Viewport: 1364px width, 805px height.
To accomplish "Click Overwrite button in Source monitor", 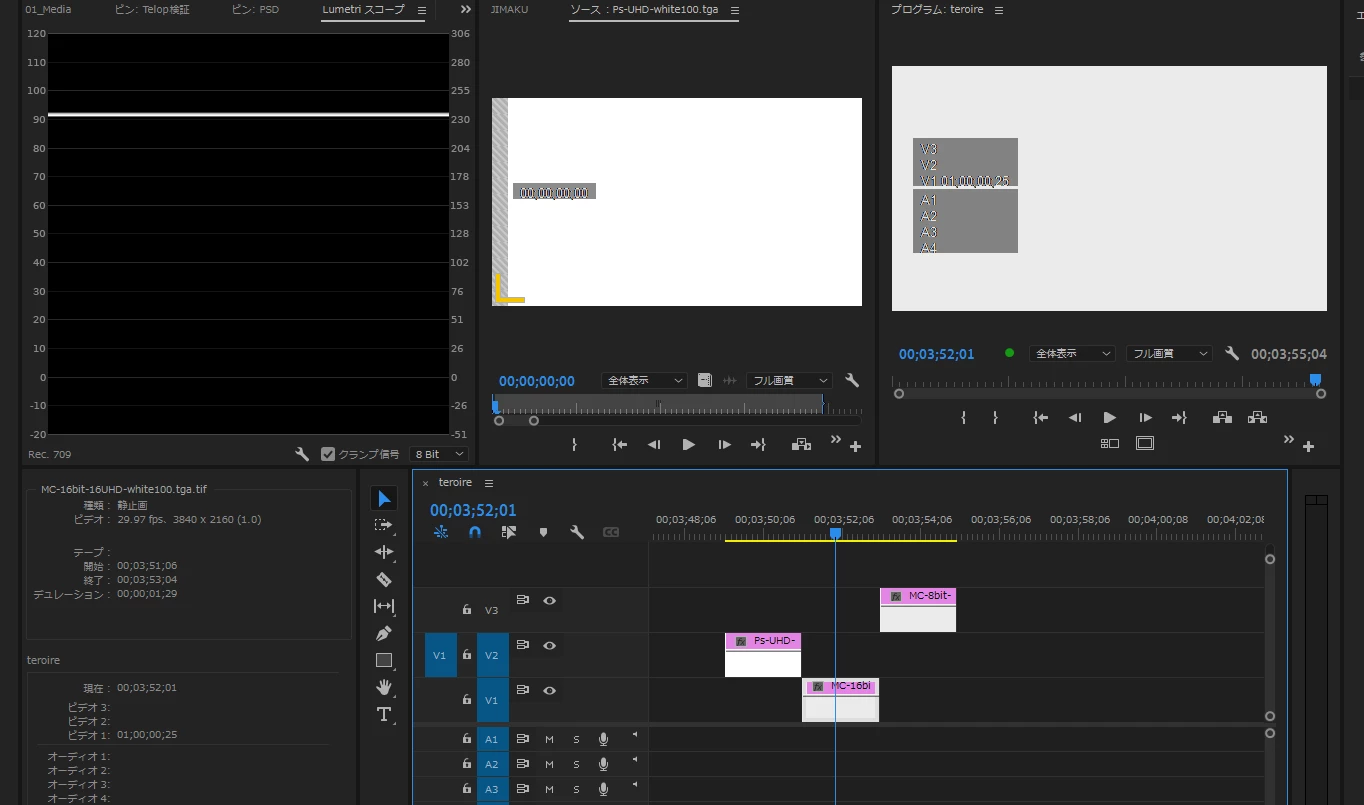I will pos(801,445).
